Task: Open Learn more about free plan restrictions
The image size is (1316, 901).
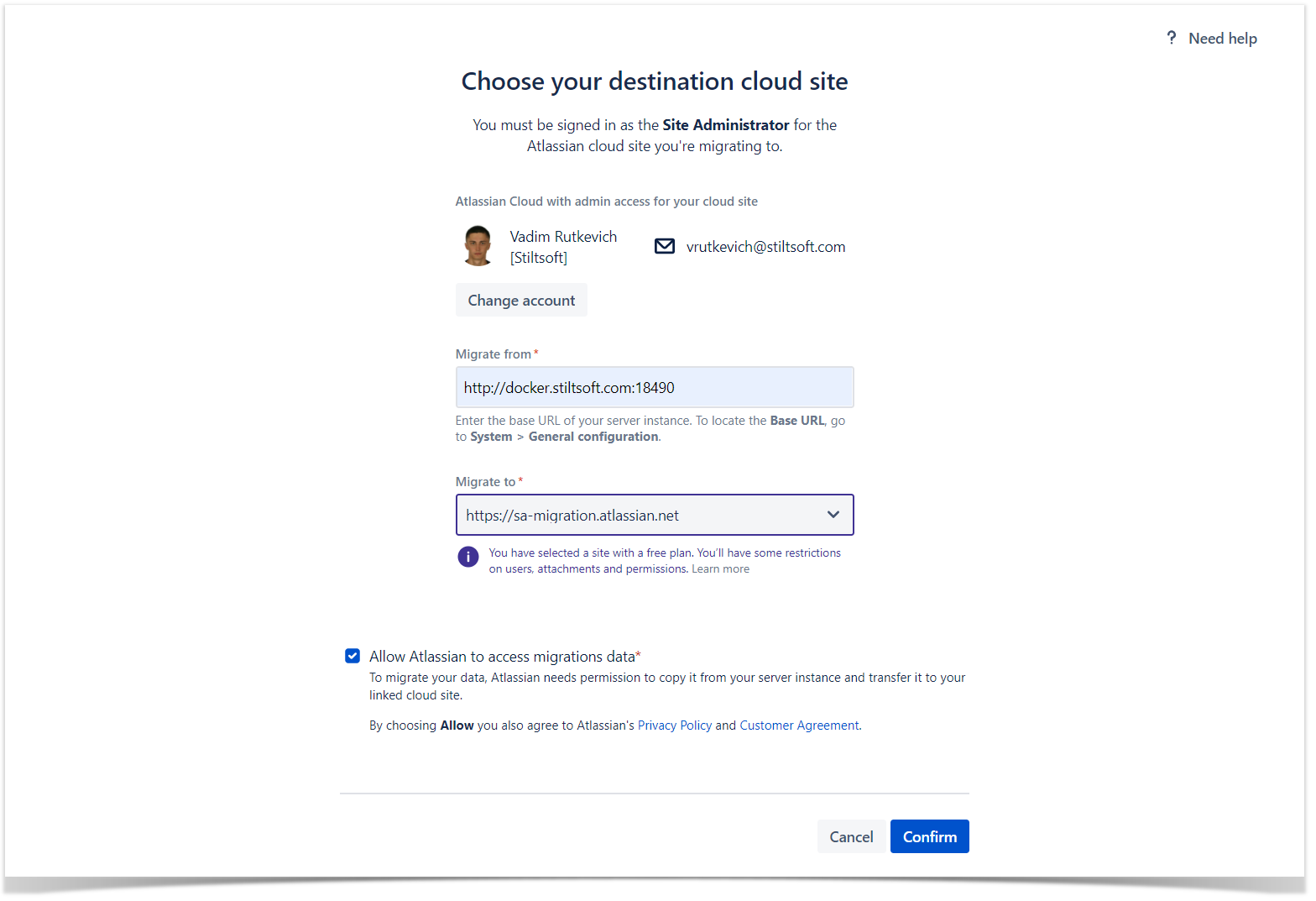Action: (x=720, y=569)
